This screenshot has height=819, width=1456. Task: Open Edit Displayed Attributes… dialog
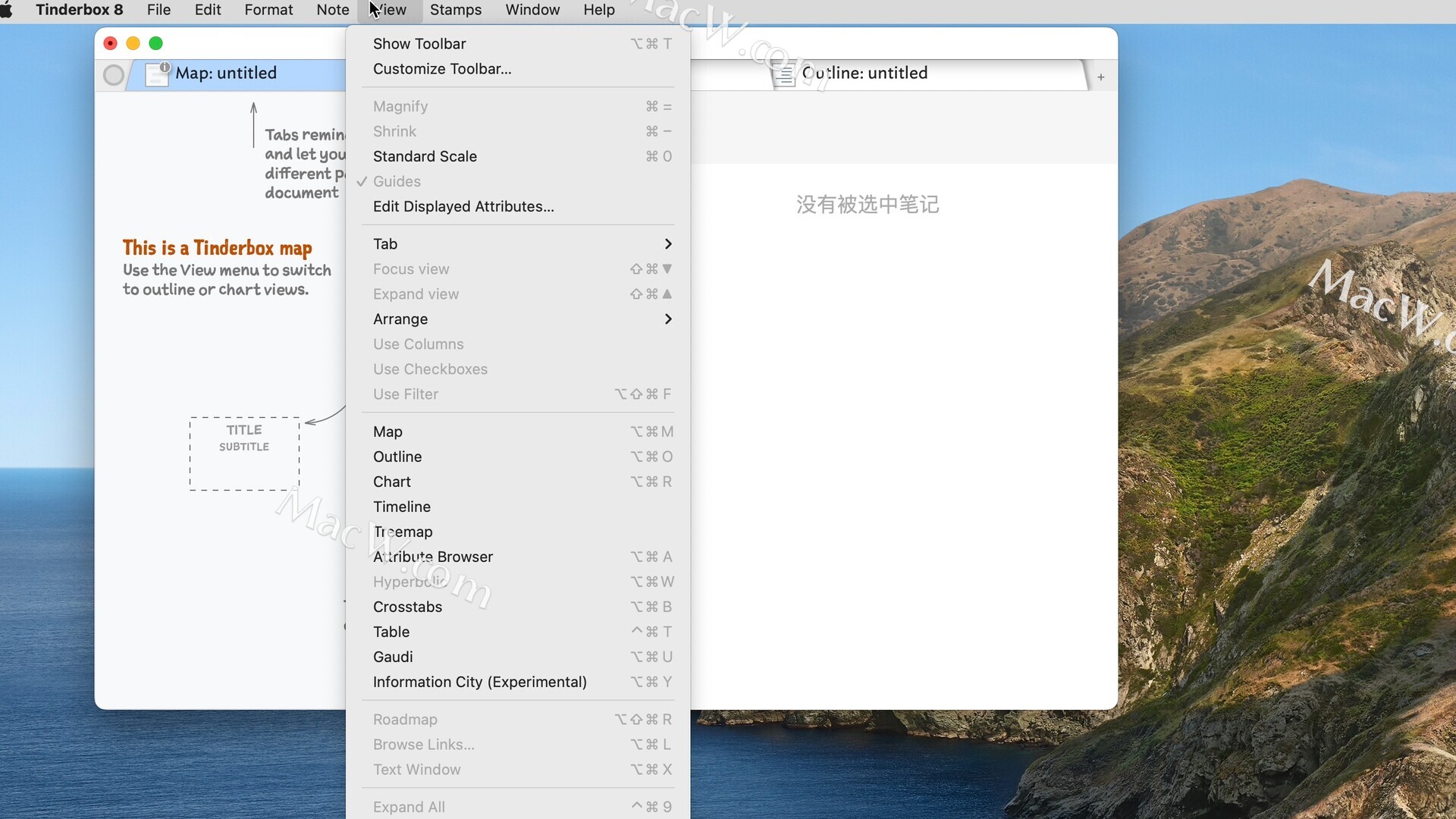[x=518, y=206]
